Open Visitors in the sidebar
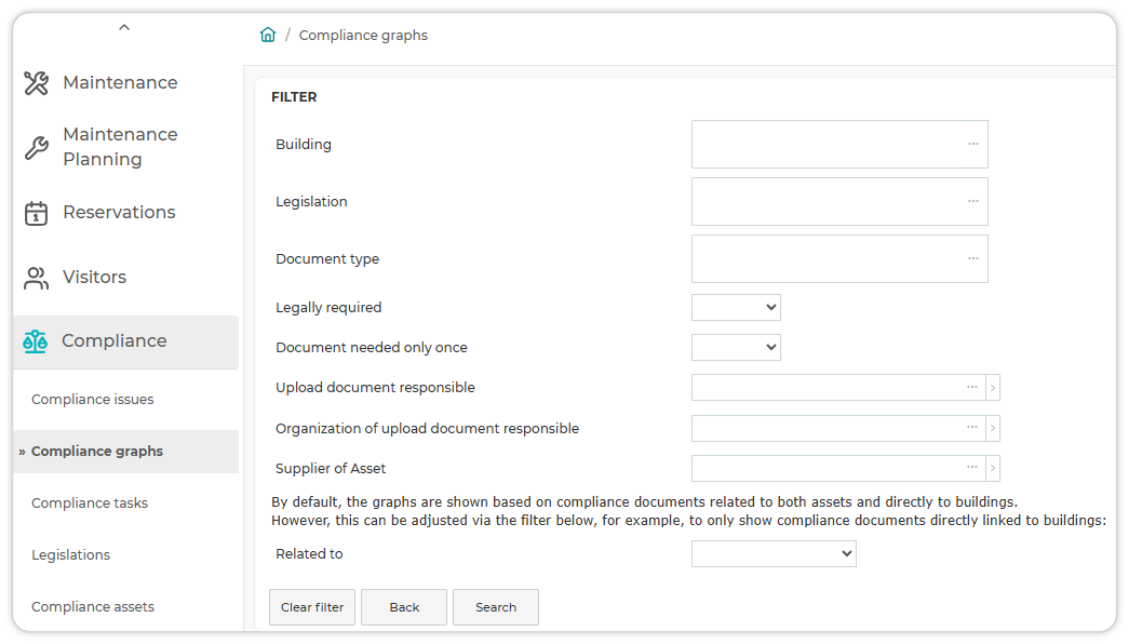 click(94, 277)
